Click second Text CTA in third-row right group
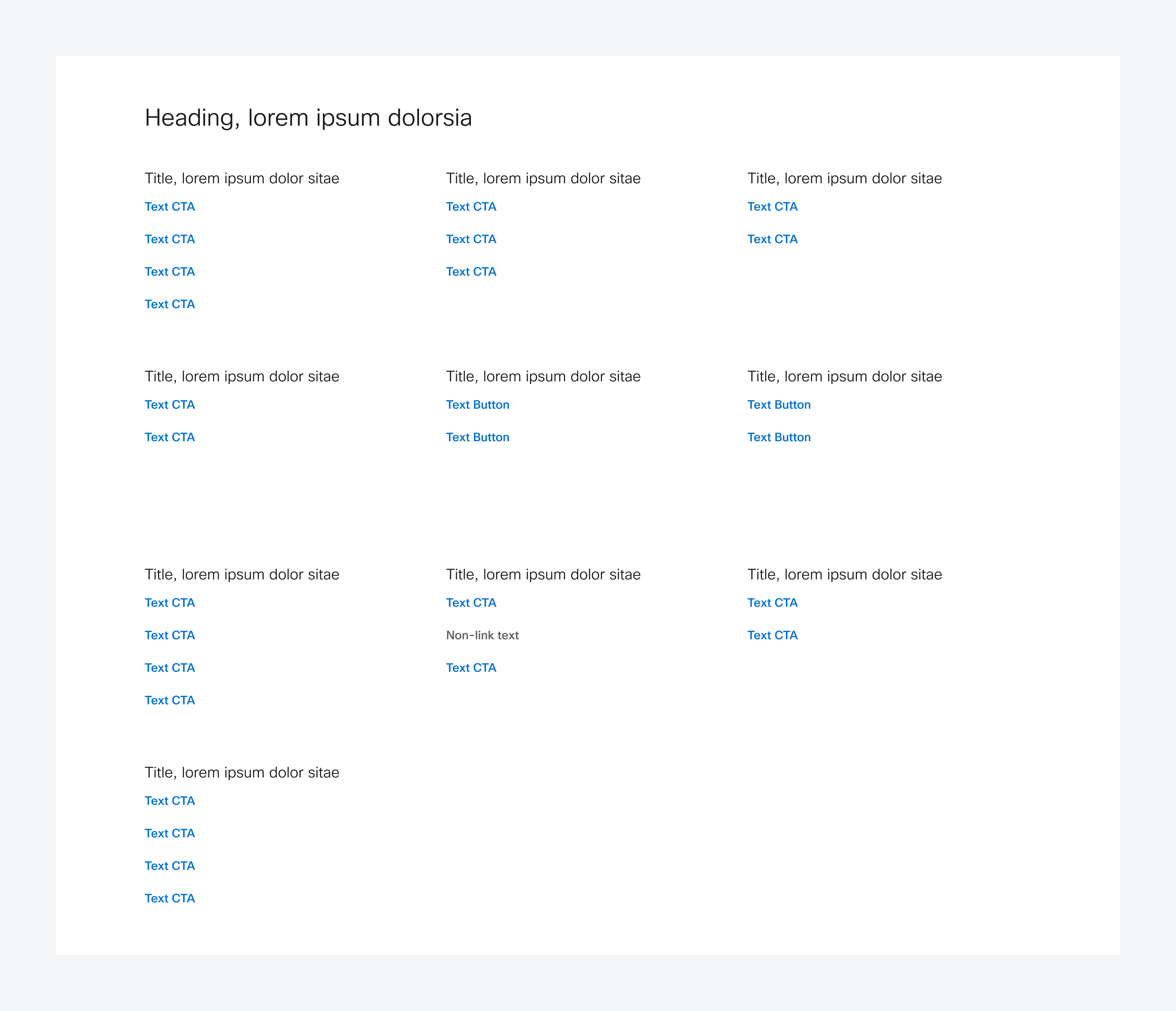The width and height of the screenshot is (1176, 1011). (772, 636)
